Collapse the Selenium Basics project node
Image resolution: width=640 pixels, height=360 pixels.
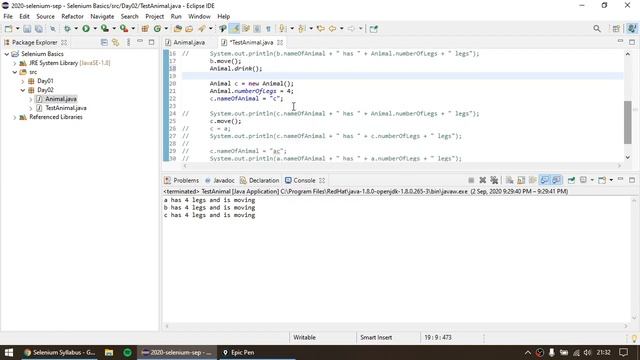pos(7,54)
